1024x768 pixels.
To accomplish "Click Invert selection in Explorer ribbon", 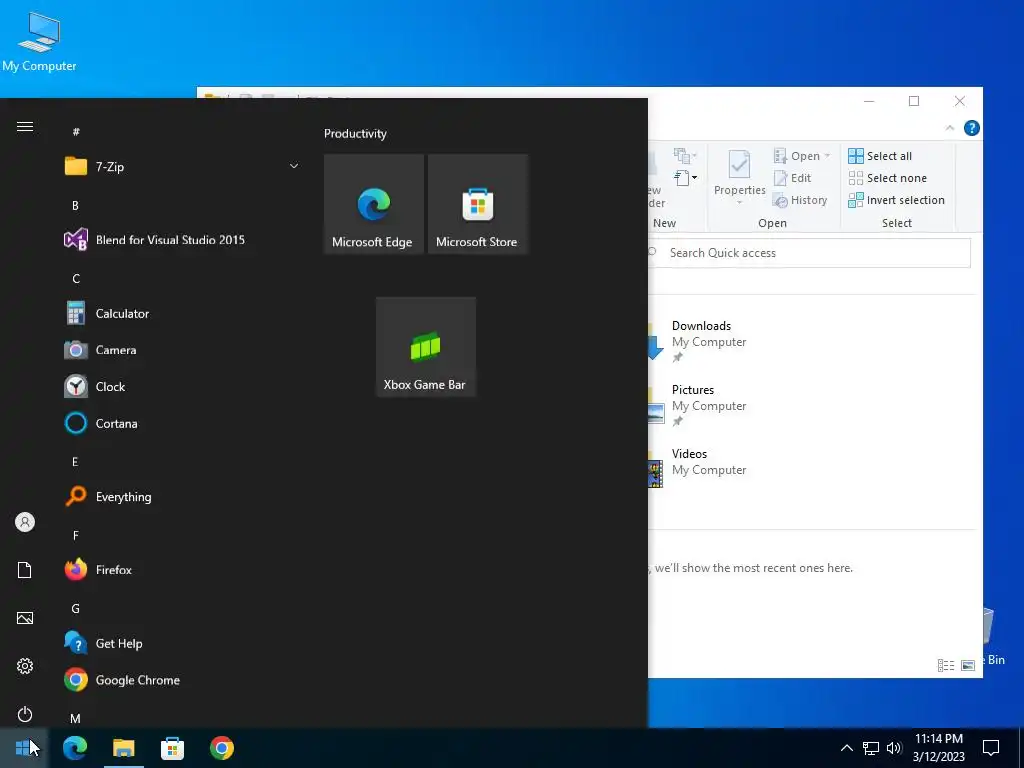I will pos(896,200).
